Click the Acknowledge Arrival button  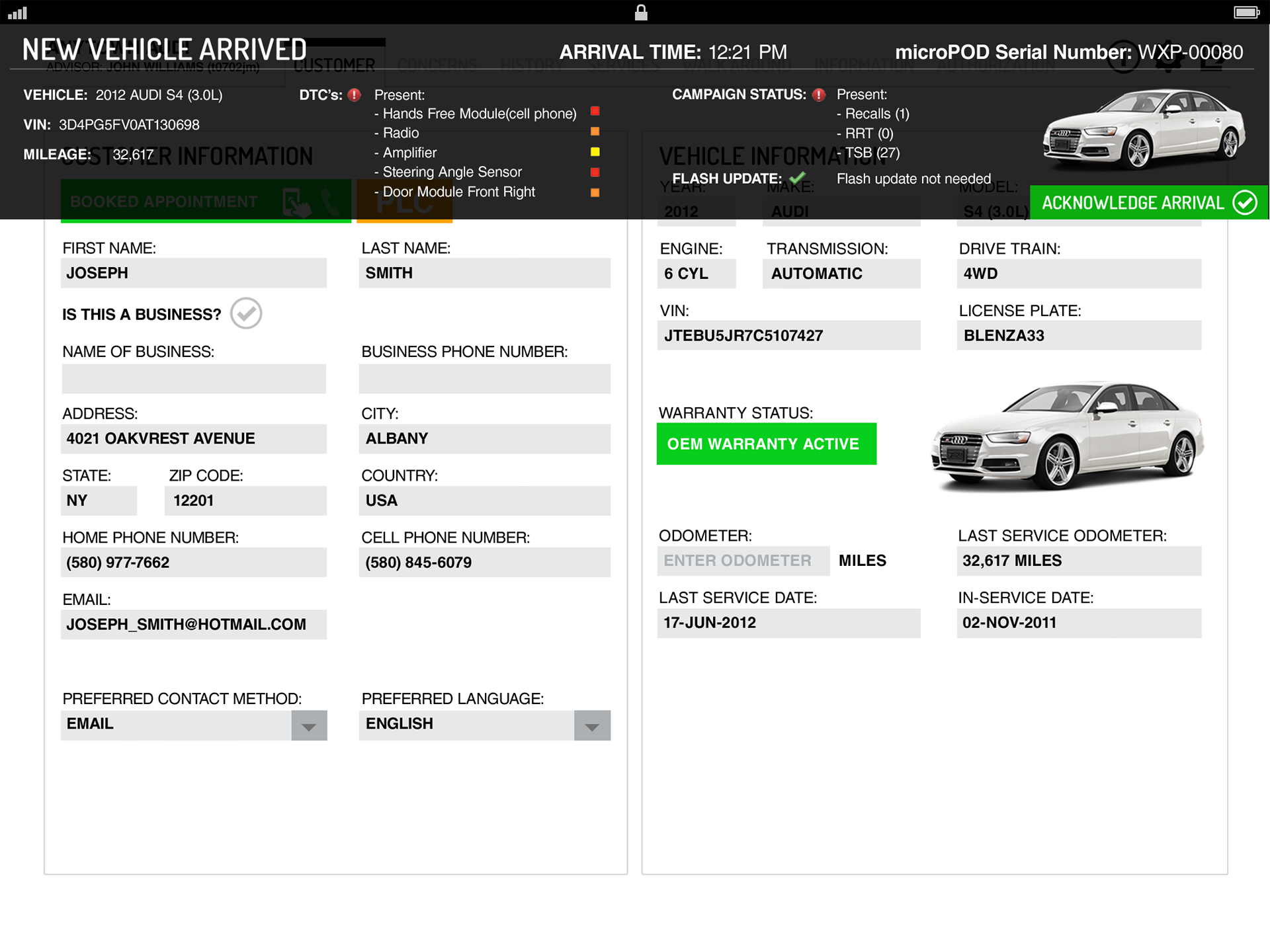[1149, 202]
